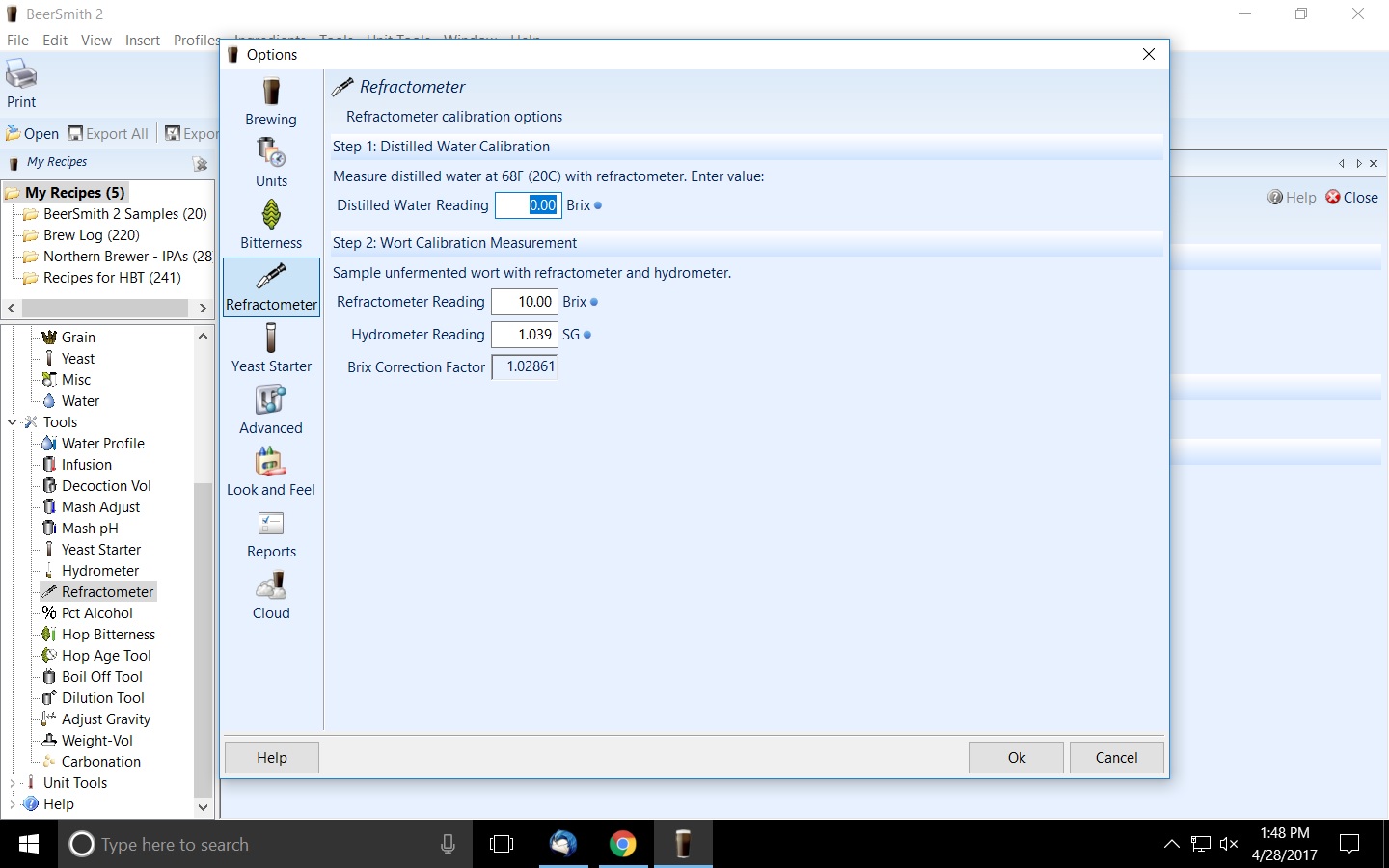The image size is (1389, 868).
Task: Close the Options dialog with X
Action: point(1149,55)
